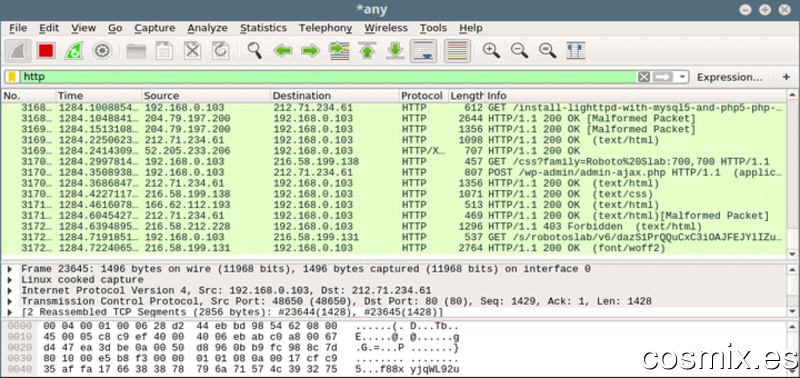Find a packet with magnifier icon
The image size is (800, 378).
tap(254, 51)
